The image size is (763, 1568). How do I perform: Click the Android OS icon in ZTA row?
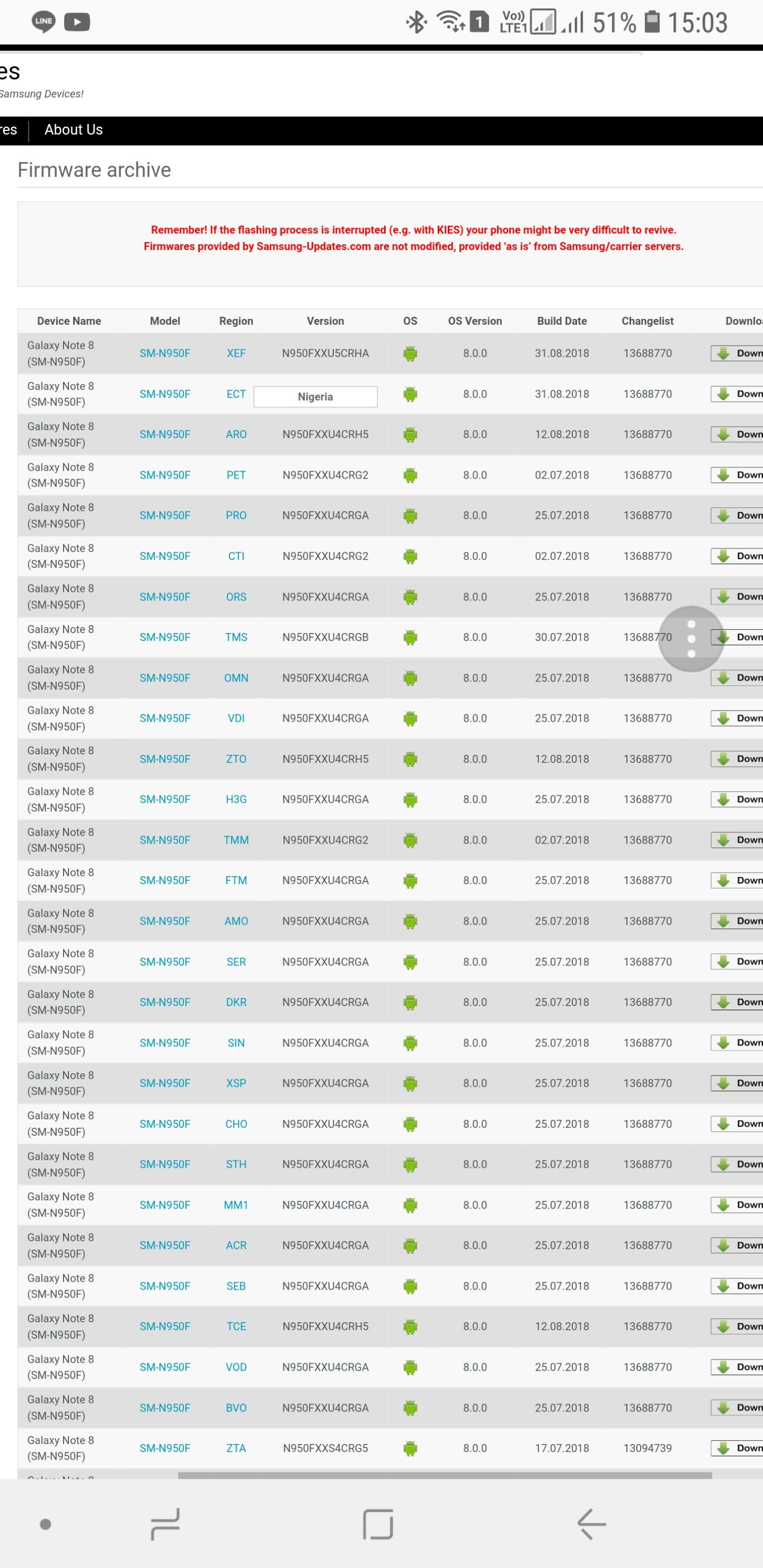pos(410,1448)
